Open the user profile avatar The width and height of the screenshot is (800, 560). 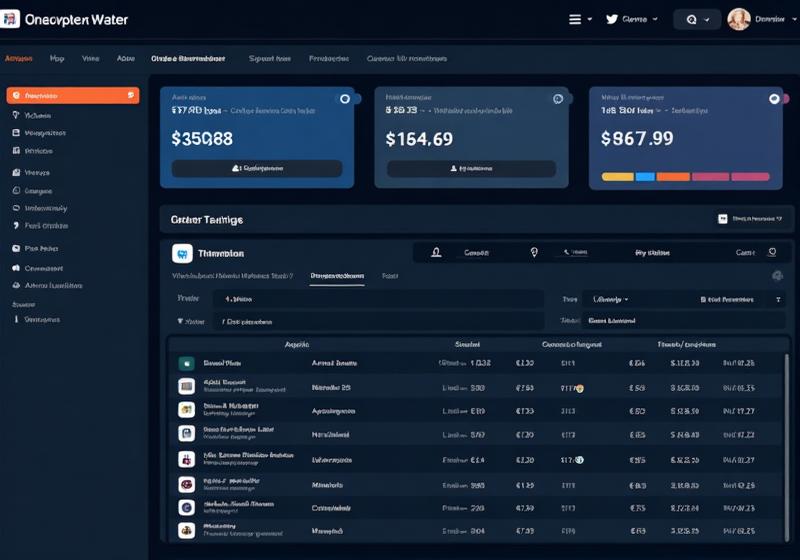pyautogui.click(x=739, y=19)
